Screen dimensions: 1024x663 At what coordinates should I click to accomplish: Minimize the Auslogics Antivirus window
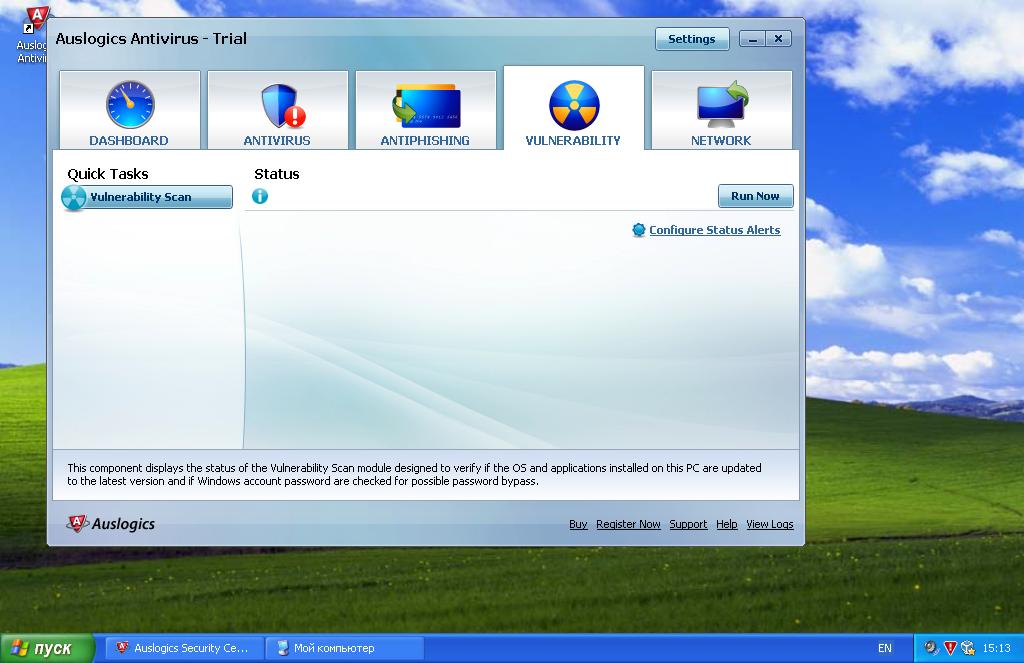(x=752, y=39)
